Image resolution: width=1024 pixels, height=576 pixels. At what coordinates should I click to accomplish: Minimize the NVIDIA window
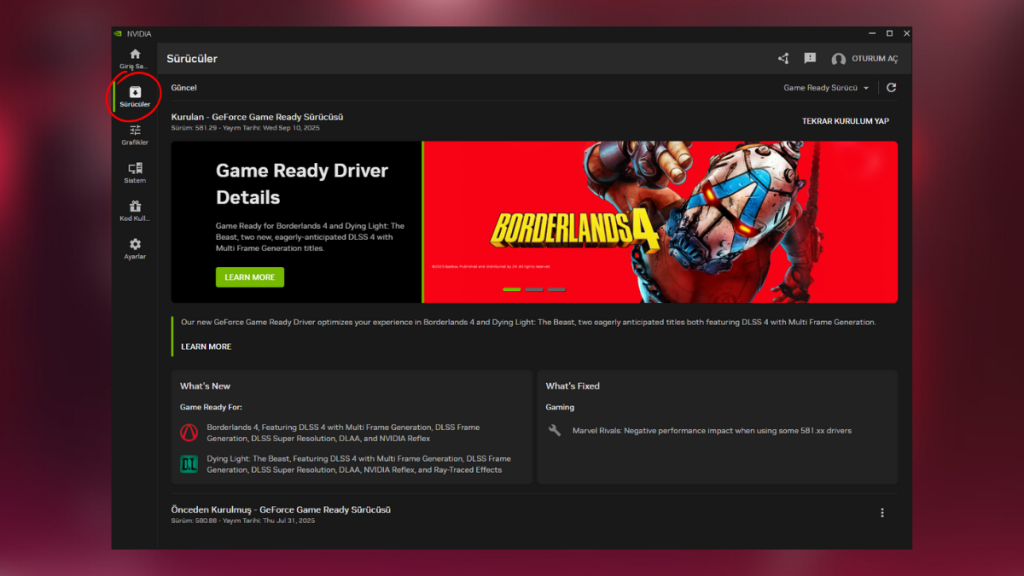tap(872, 33)
